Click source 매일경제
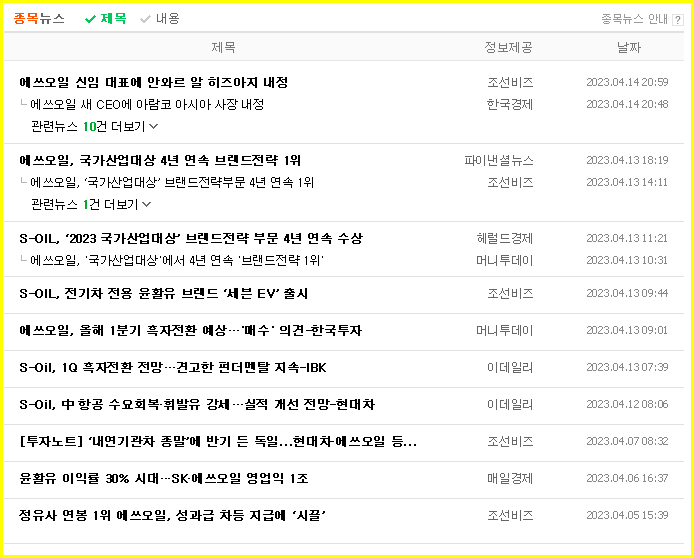Screen dimensions: 694x558 pos(510,478)
